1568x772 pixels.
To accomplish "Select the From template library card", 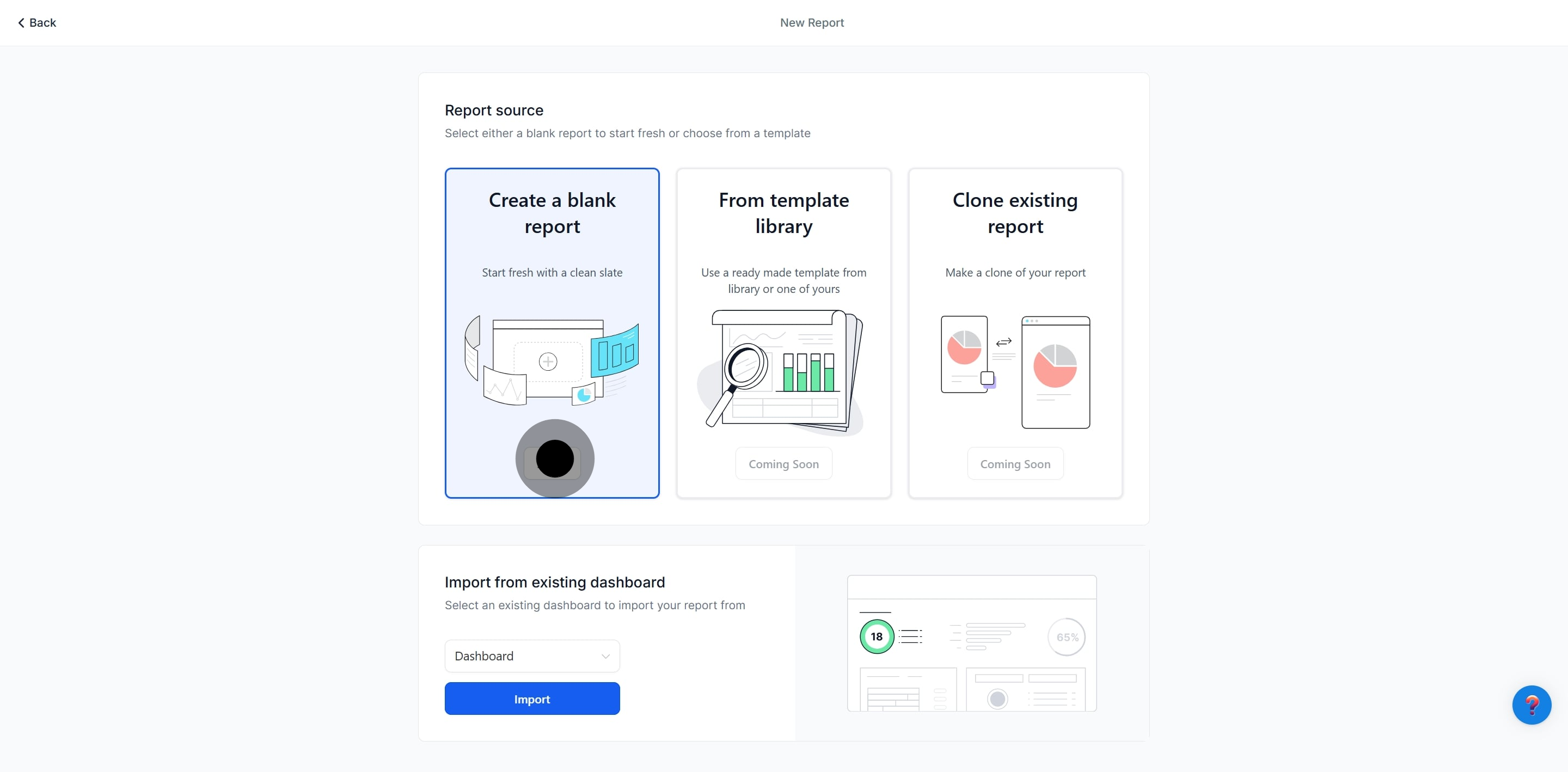I will point(784,334).
